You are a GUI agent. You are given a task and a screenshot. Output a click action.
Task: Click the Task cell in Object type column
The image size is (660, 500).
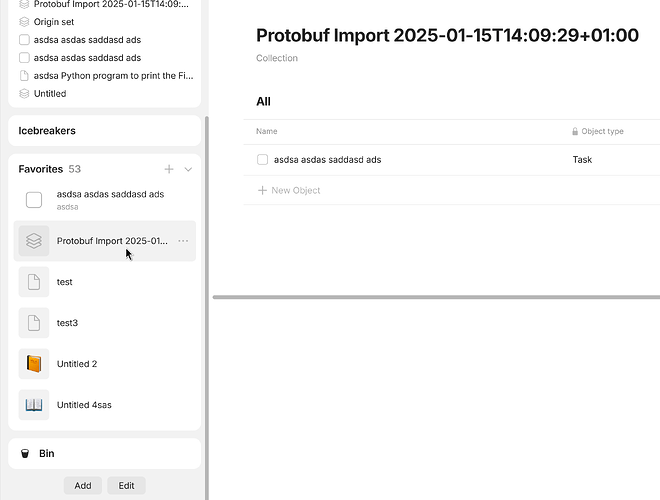pyautogui.click(x=582, y=160)
